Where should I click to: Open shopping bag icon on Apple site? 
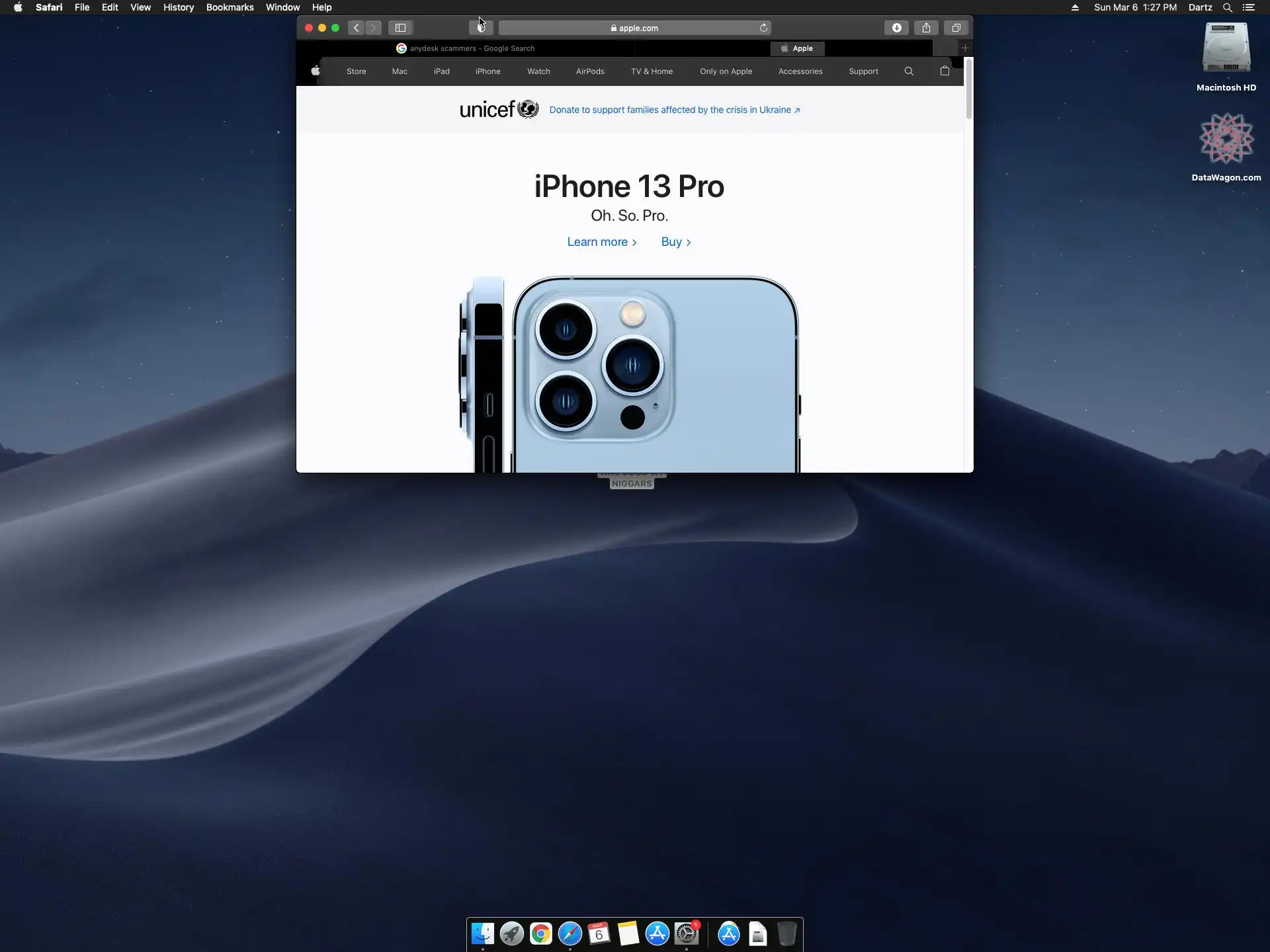point(945,71)
